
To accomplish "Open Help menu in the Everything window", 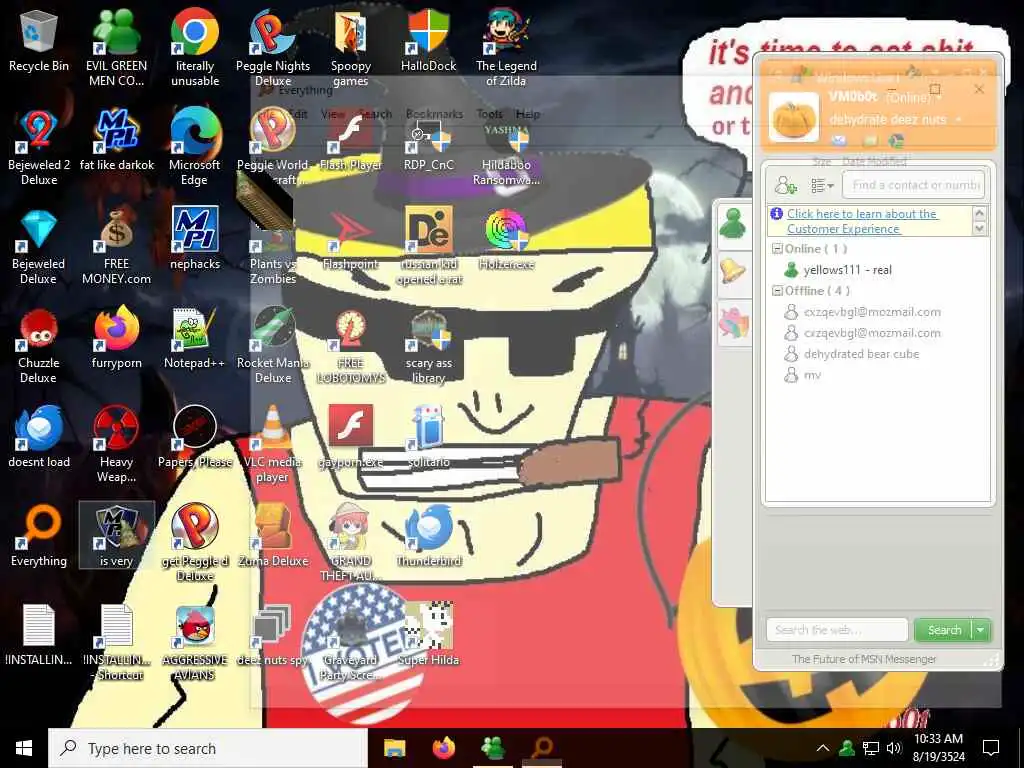I will pos(528,114).
